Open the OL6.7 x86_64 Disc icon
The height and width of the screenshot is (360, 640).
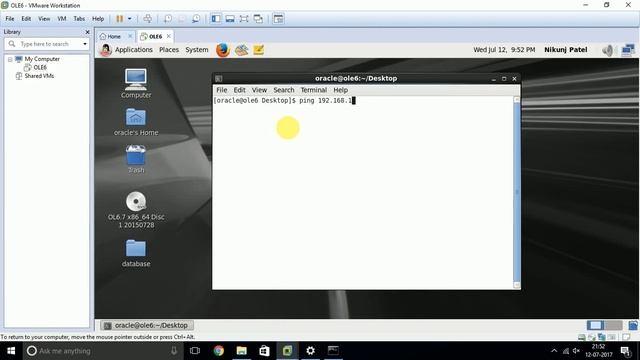click(136, 210)
